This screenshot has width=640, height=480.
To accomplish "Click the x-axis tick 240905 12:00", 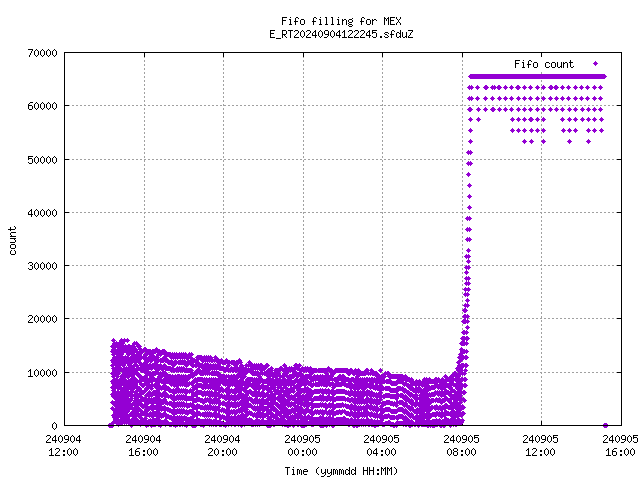I will click(x=541, y=446).
